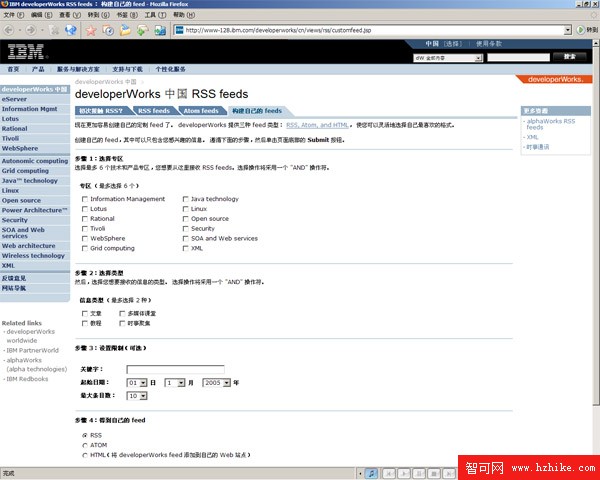
Task: Click the IBM site icon in the address bar
Action: 179,29
